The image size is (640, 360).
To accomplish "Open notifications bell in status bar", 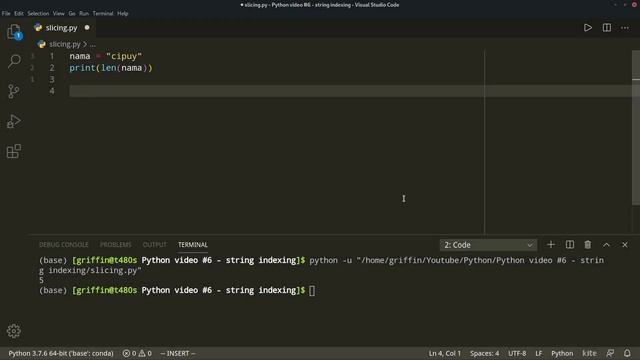I will click(x=627, y=353).
